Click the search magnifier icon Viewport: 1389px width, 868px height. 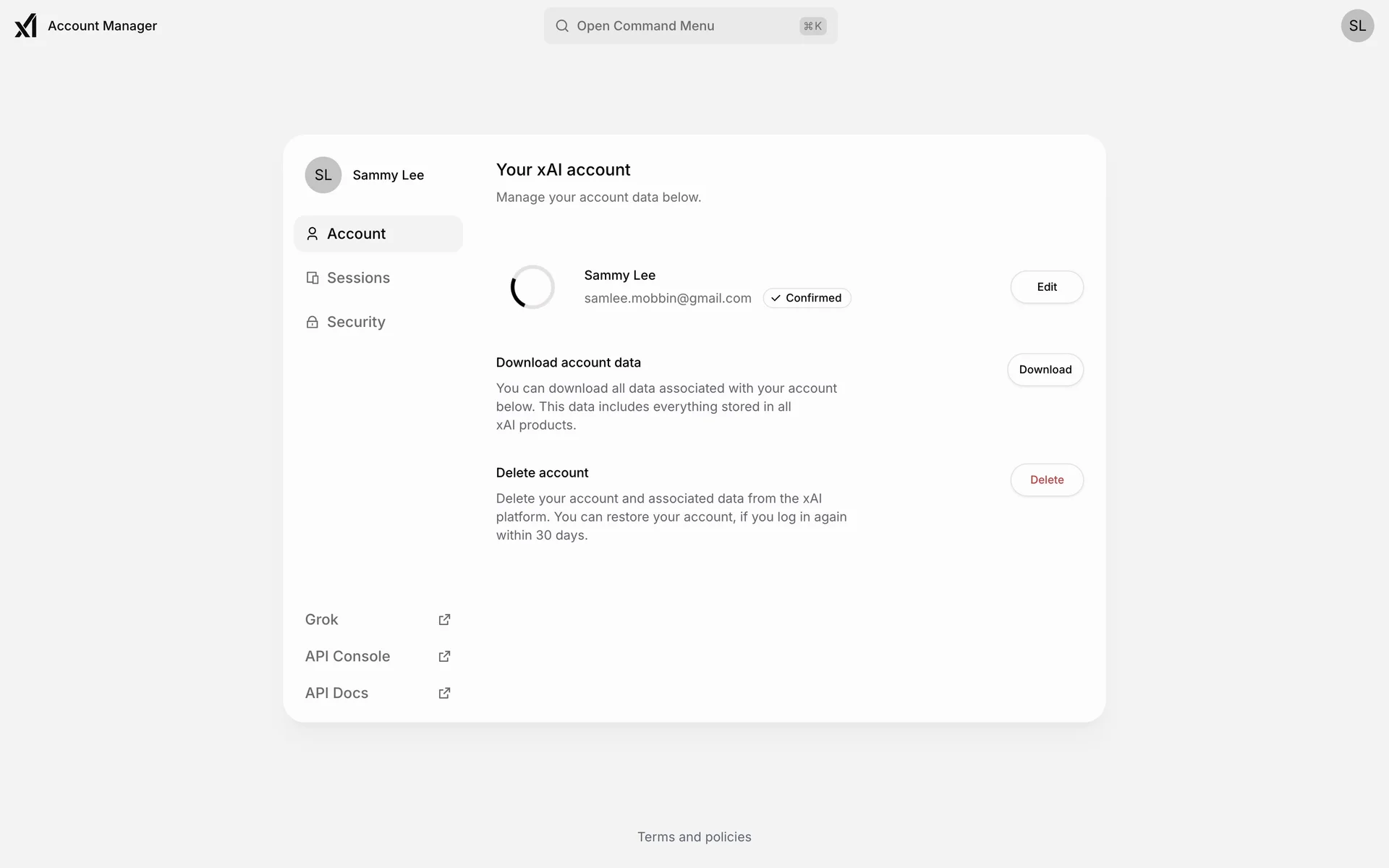pyautogui.click(x=562, y=26)
